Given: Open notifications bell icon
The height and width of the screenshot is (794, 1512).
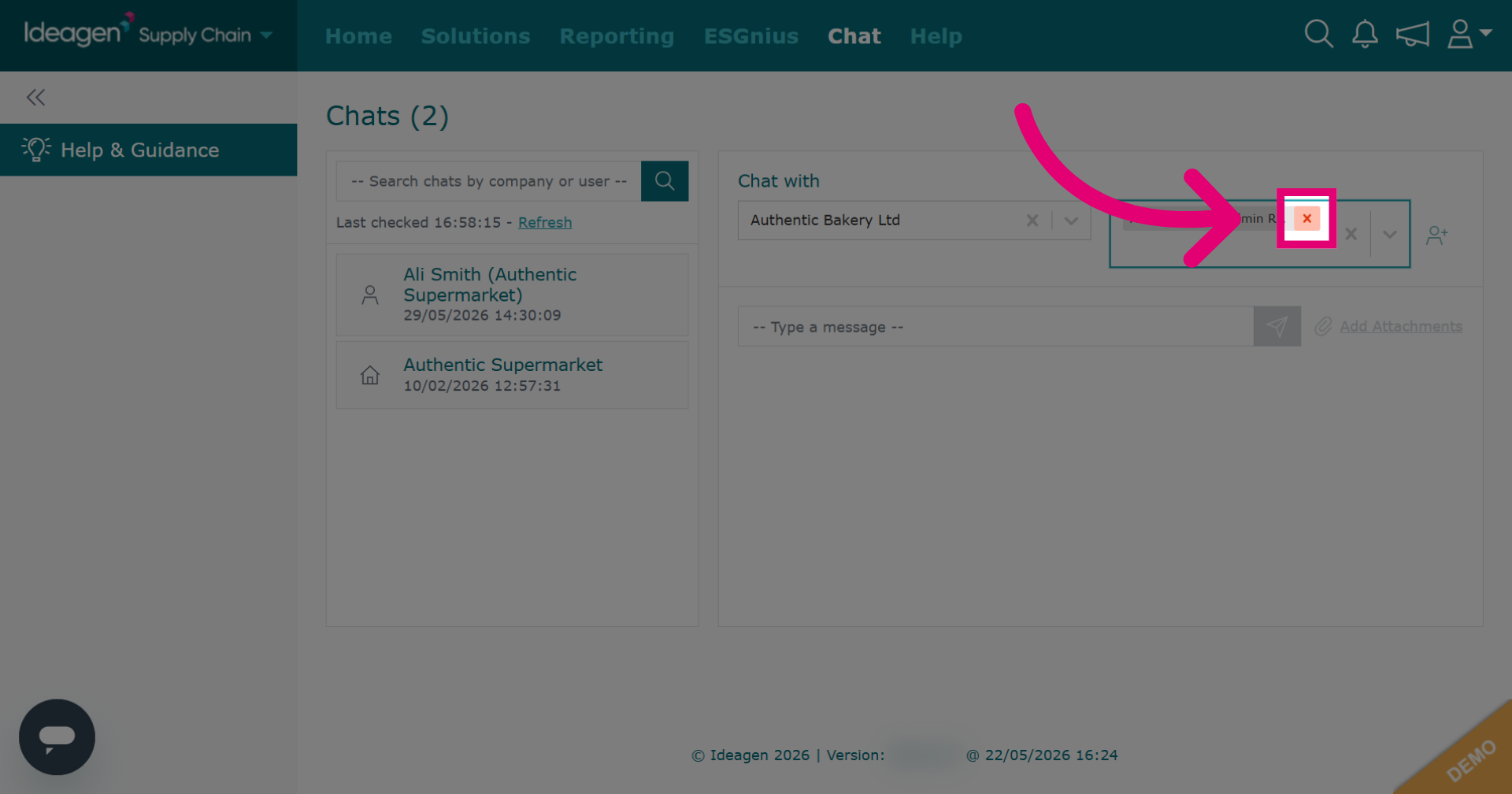Looking at the screenshot, I should 1365,35.
